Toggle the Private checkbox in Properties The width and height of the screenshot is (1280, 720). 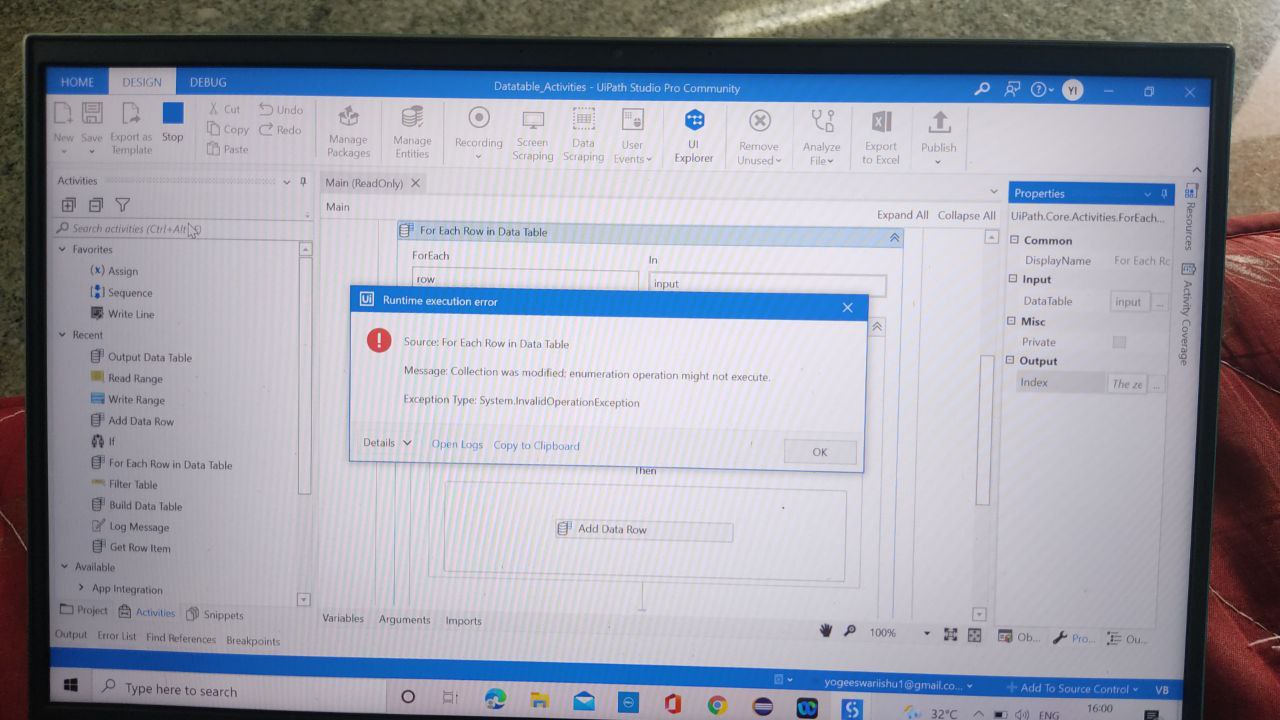click(x=1119, y=342)
